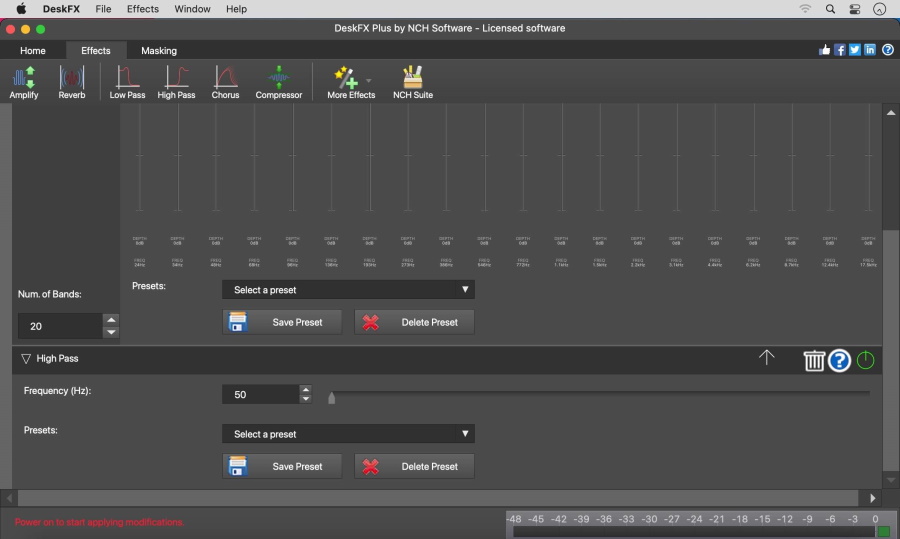Add the Compressor effect
This screenshot has width=900, height=539.
pyautogui.click(x=278, y=82)
